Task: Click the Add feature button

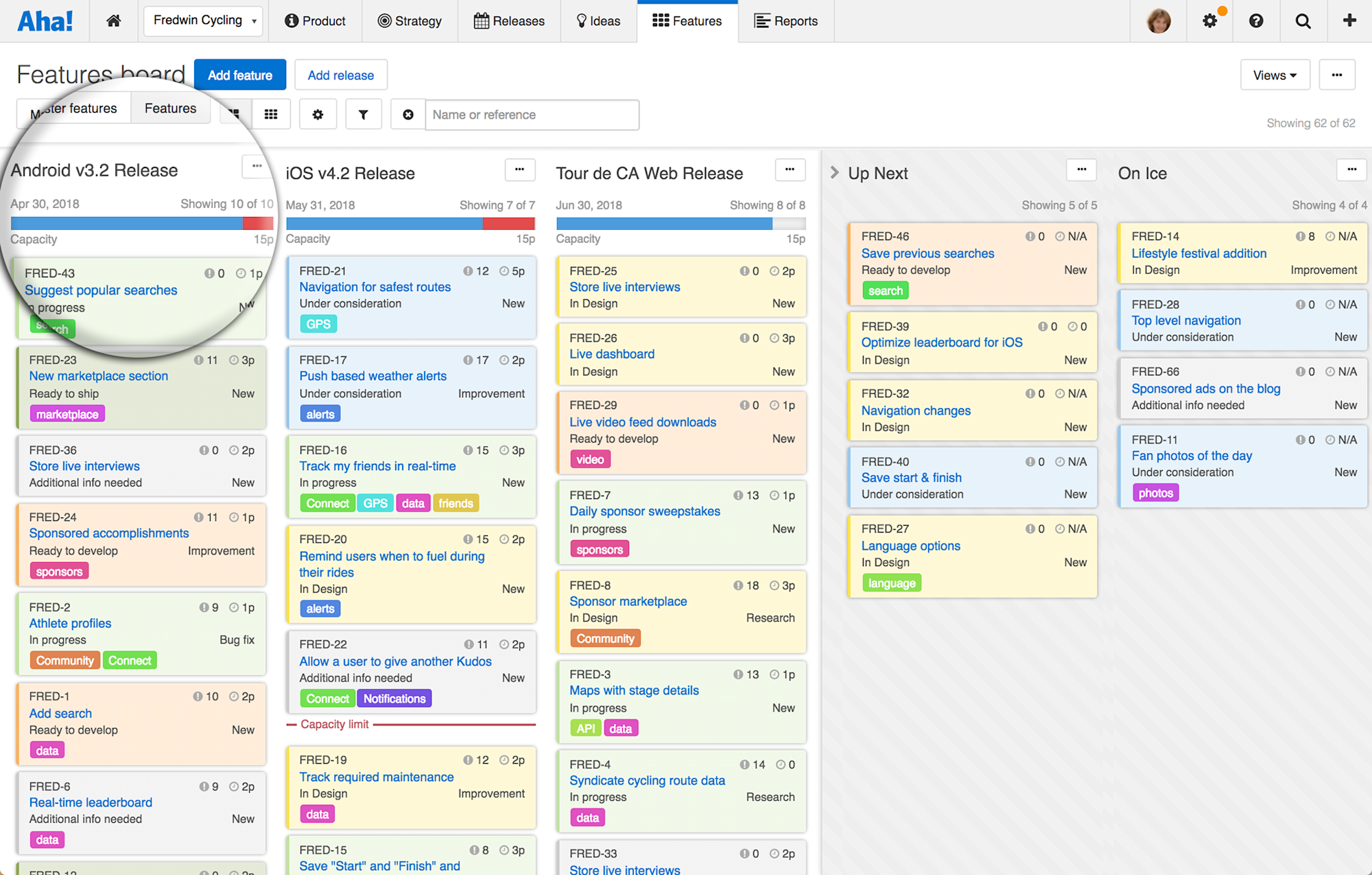Action: [x=239, y=75]
